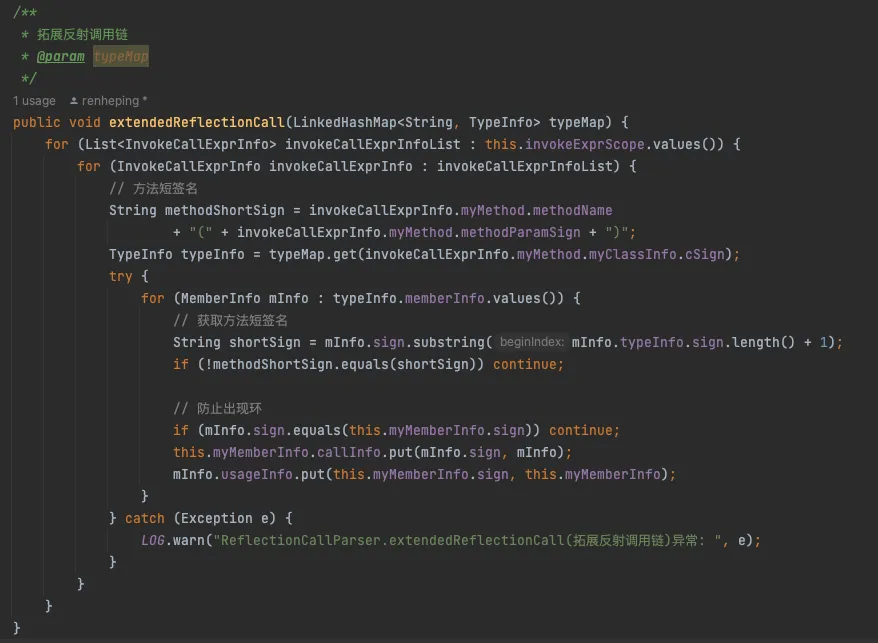Click the cSign field reference
Screen dimensions: 878x643
point(704,254)
